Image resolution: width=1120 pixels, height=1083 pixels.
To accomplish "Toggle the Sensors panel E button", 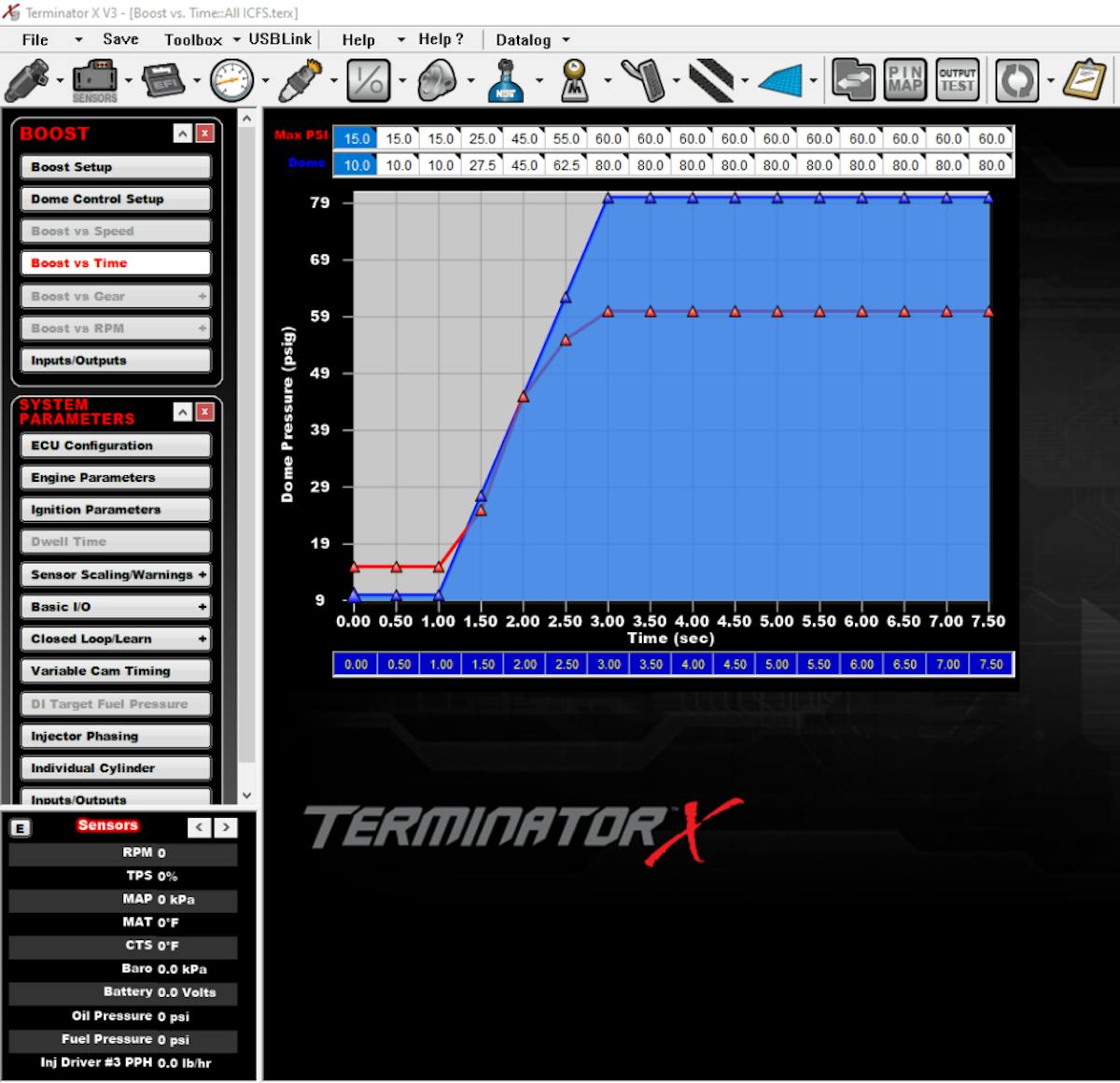I will [20, 828].
